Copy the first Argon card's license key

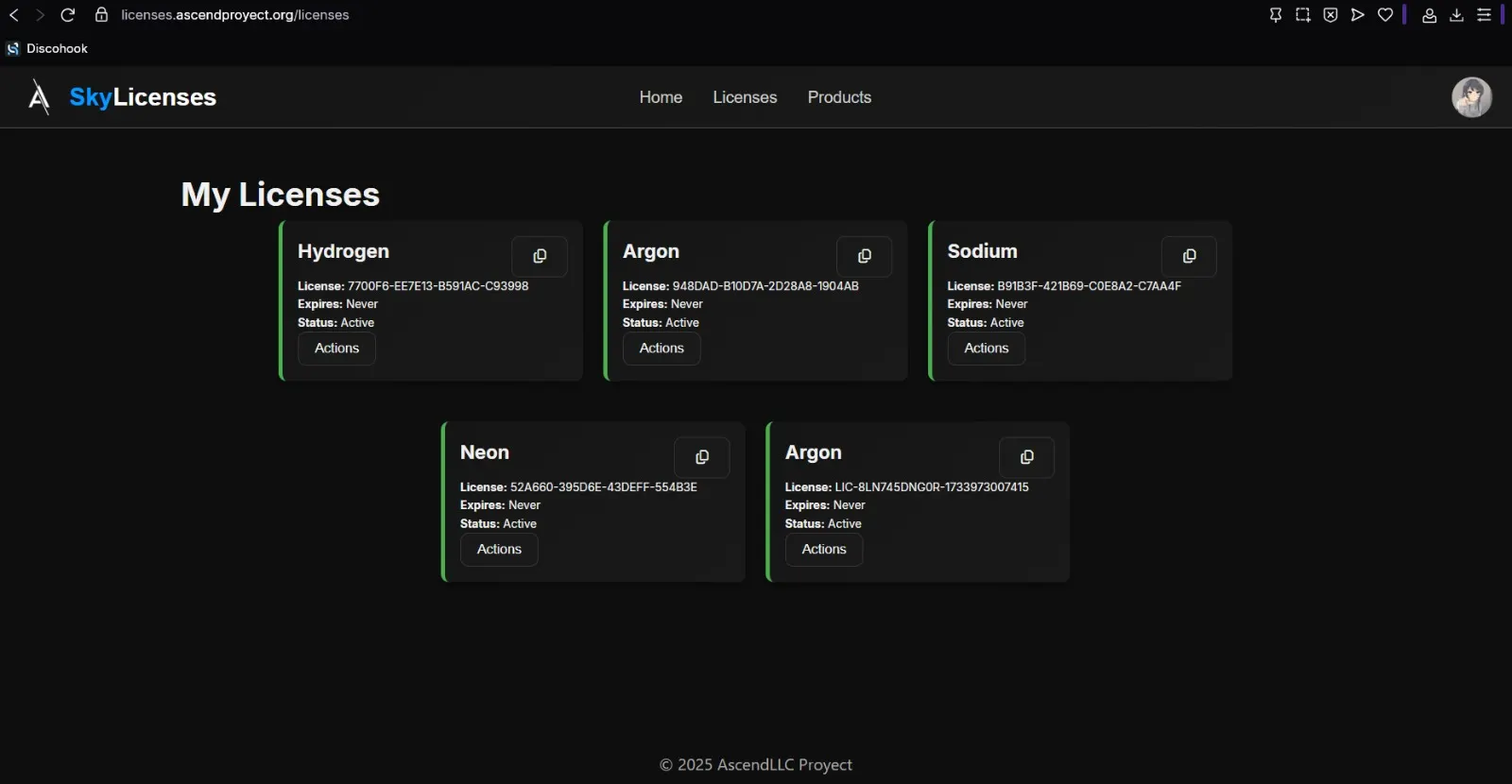tap(864, 256)
